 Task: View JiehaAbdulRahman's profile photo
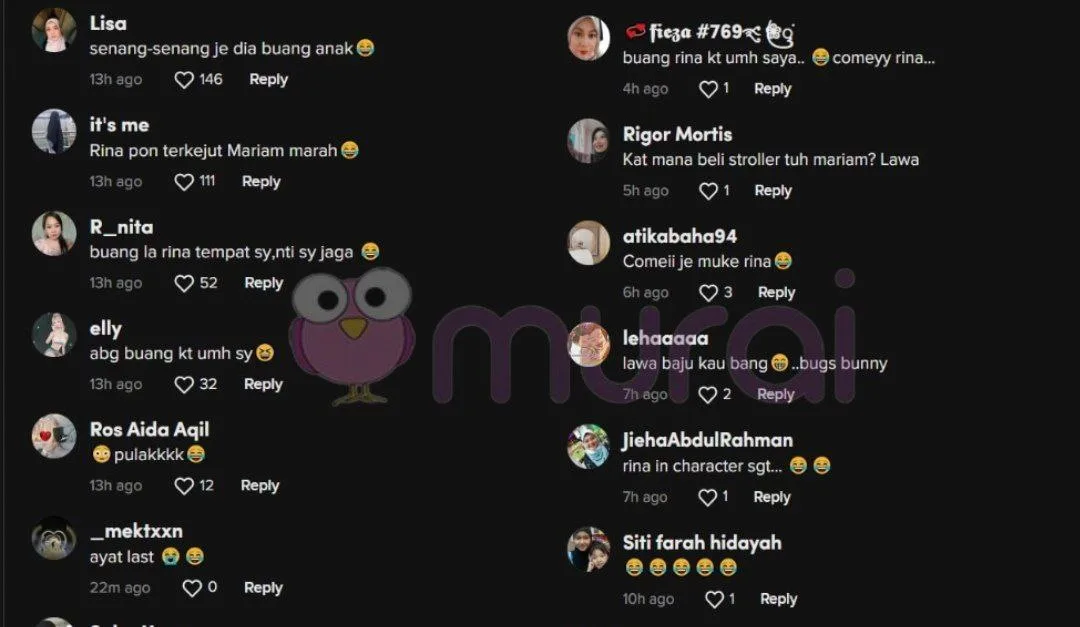(588, 446)
